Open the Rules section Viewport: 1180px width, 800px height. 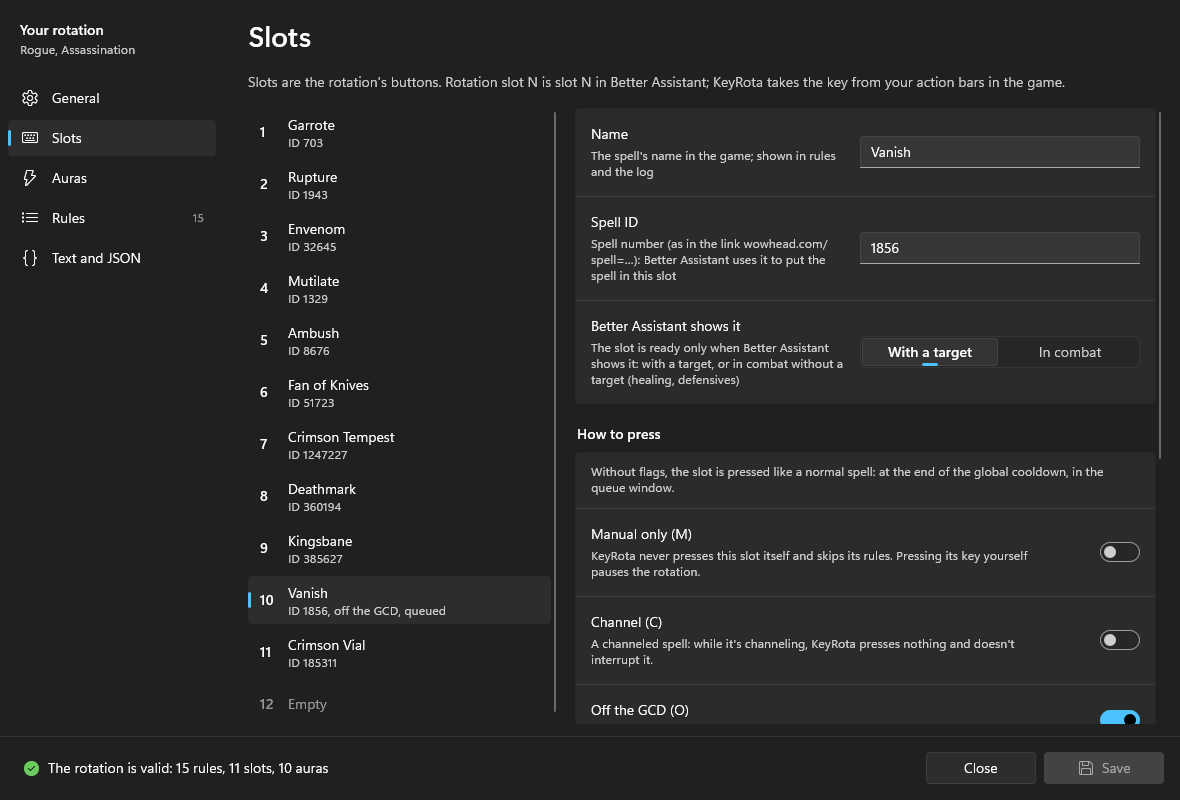click(x=111, y=217)
